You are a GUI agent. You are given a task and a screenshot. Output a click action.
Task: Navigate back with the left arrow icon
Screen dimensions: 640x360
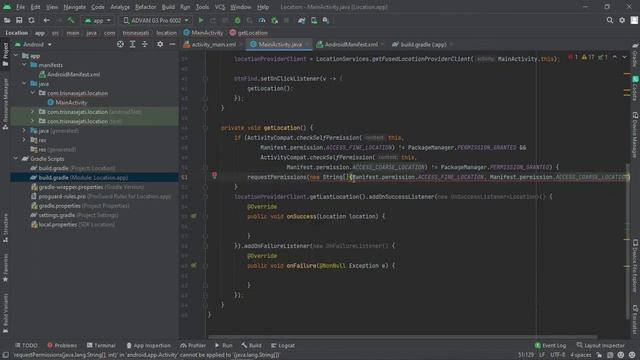pos(47,20)
